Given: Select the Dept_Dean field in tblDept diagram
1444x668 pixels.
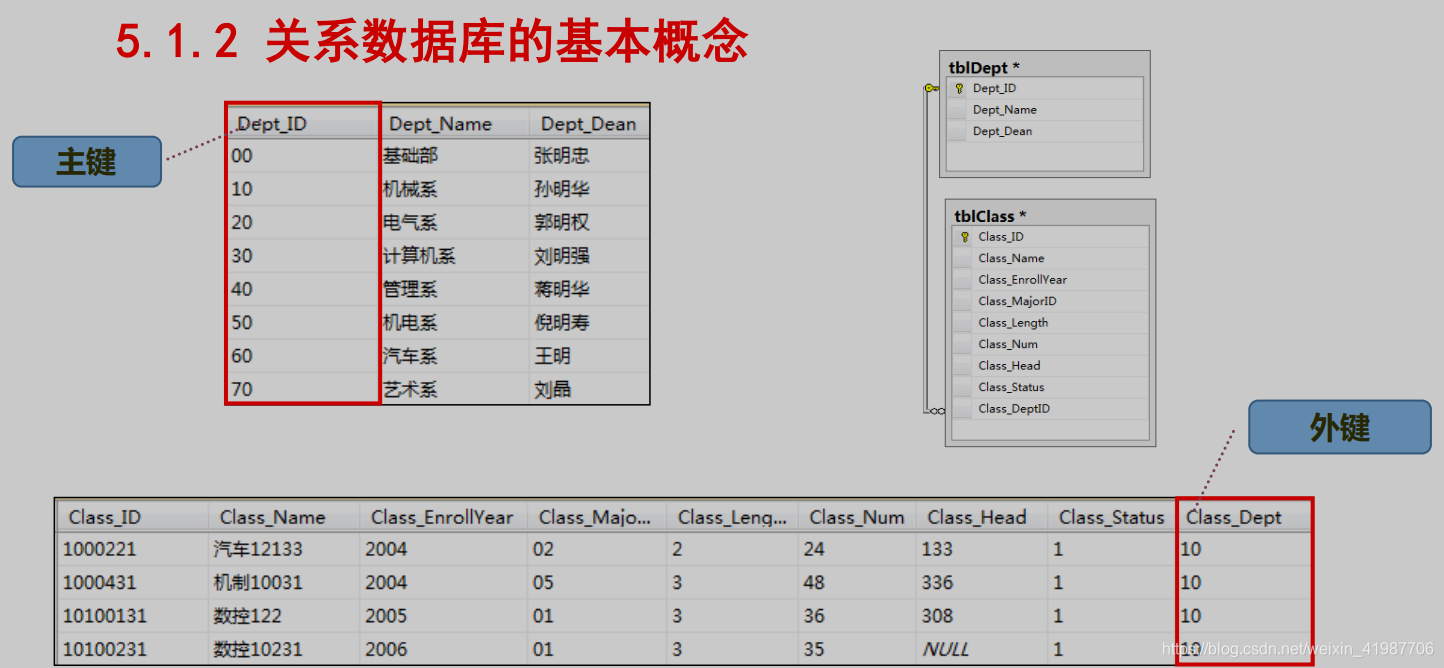Looking at the screenshot, I should point(1044,131).
